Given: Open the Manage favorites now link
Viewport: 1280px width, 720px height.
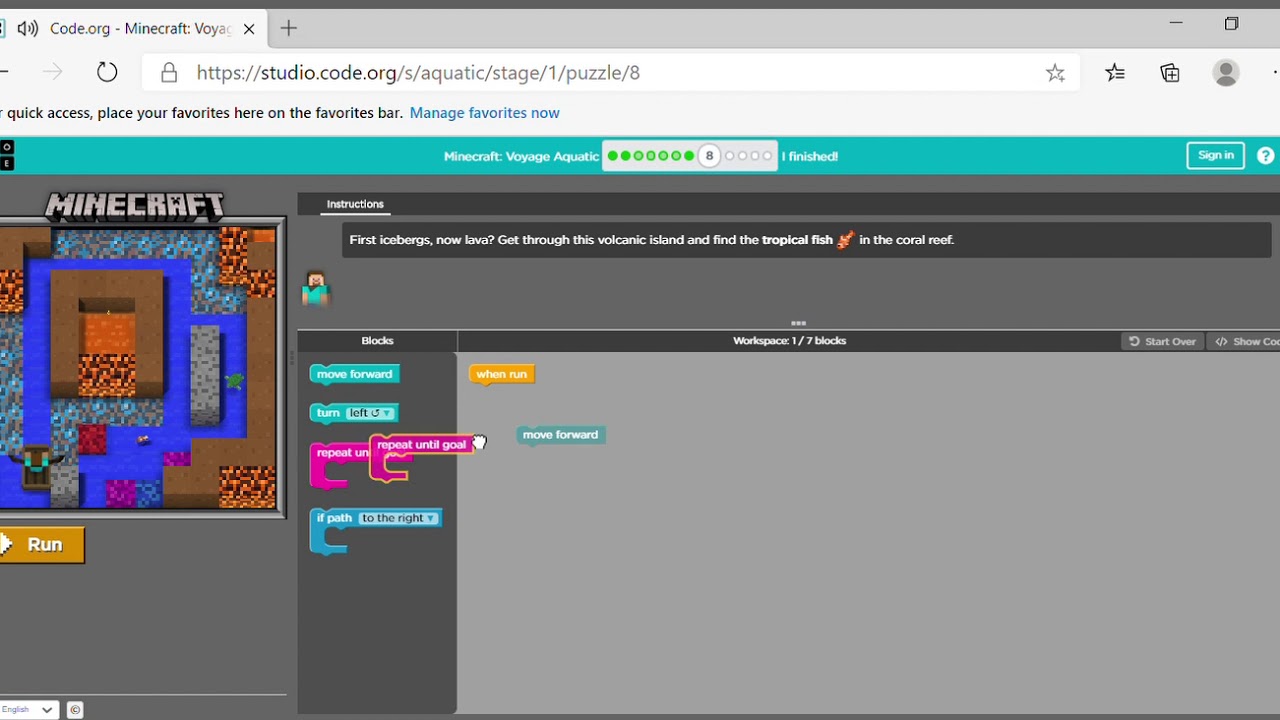Looking at the screenshot, I should [x=484, y=113].
